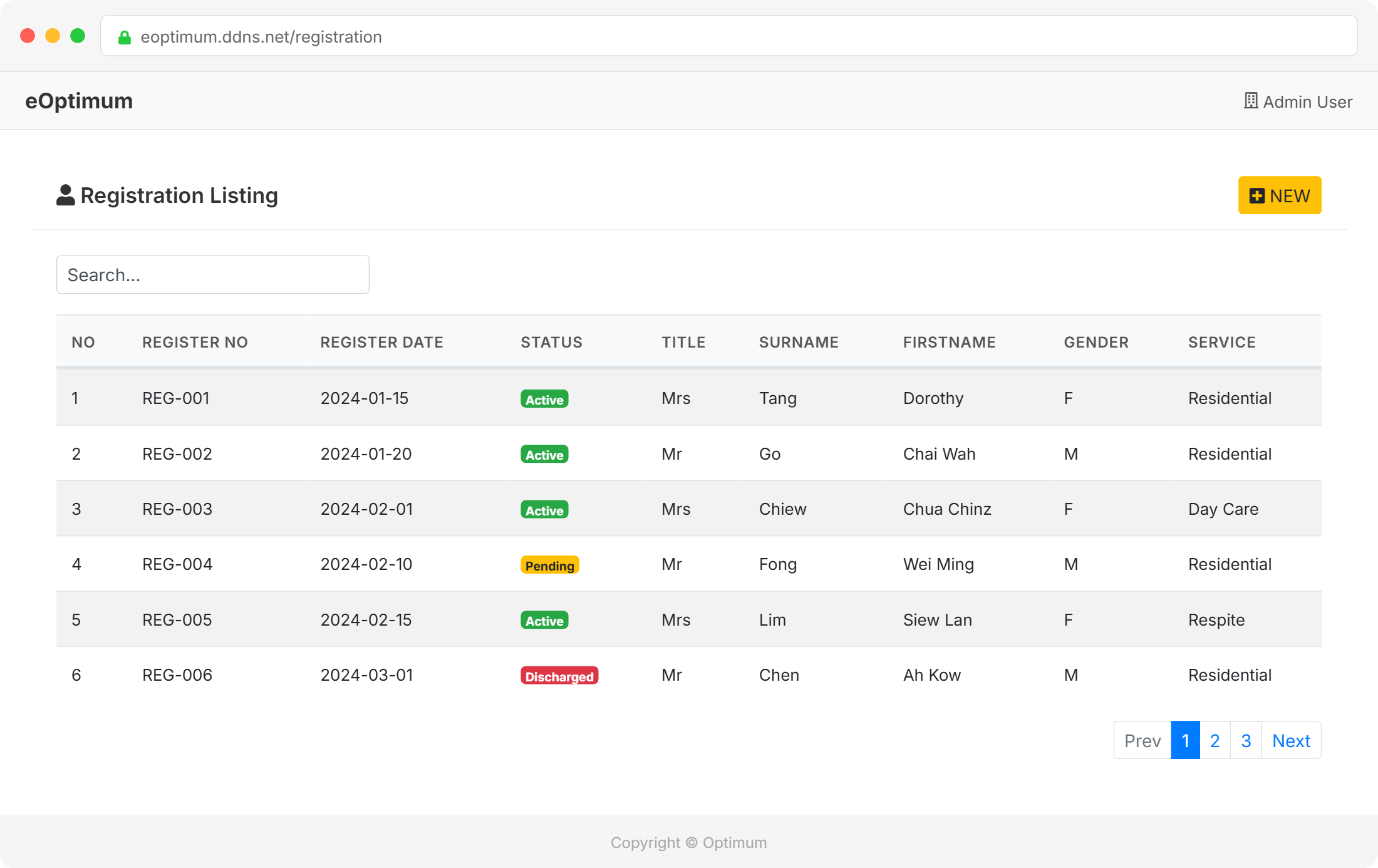Sort by the Register Date column header
The image size is (1378, 868).
coord(381,342)
